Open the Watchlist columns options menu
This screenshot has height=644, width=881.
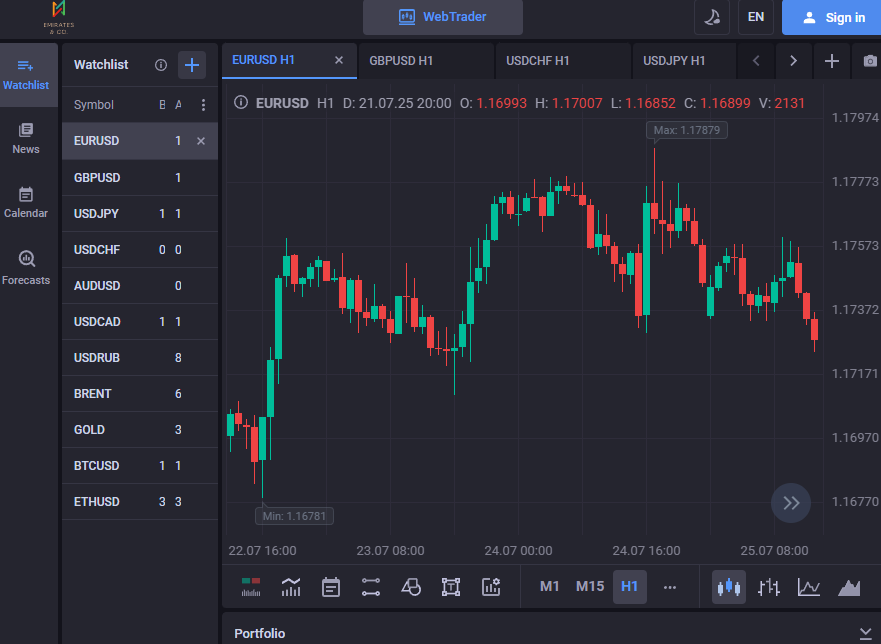[x=203, y=105]
